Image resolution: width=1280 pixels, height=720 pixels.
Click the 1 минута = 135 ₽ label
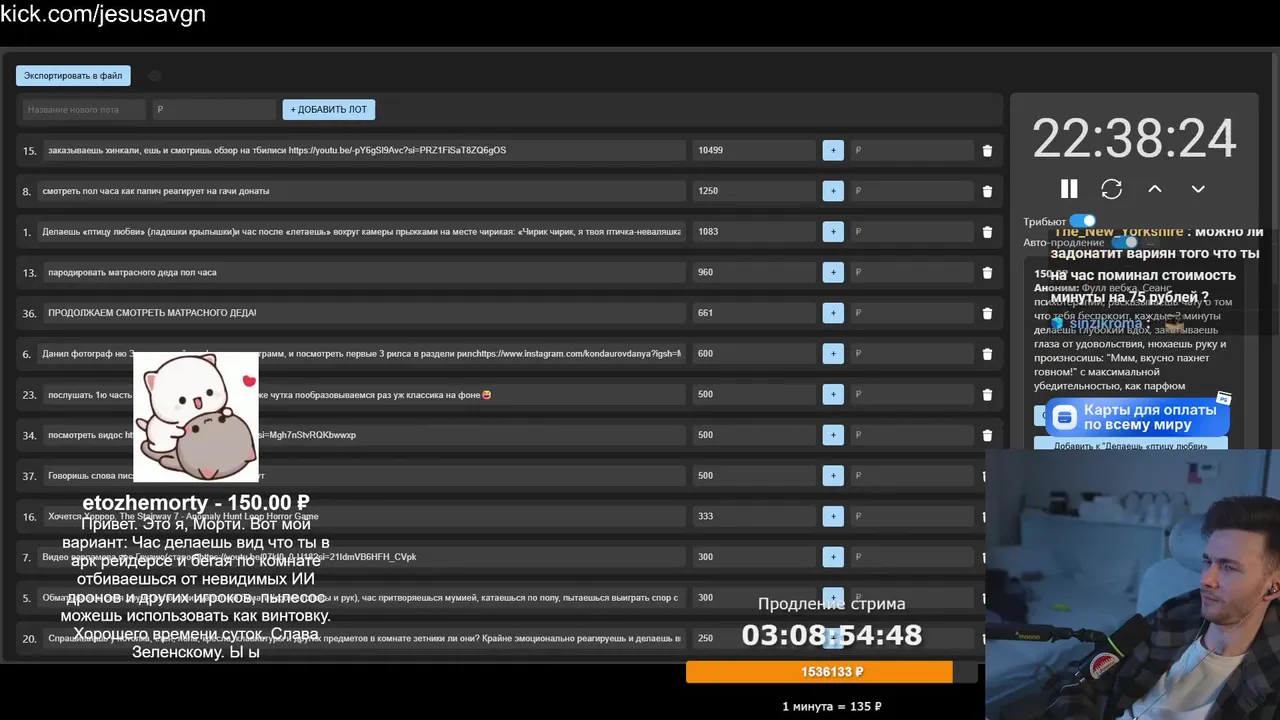[x=832, y=706]
